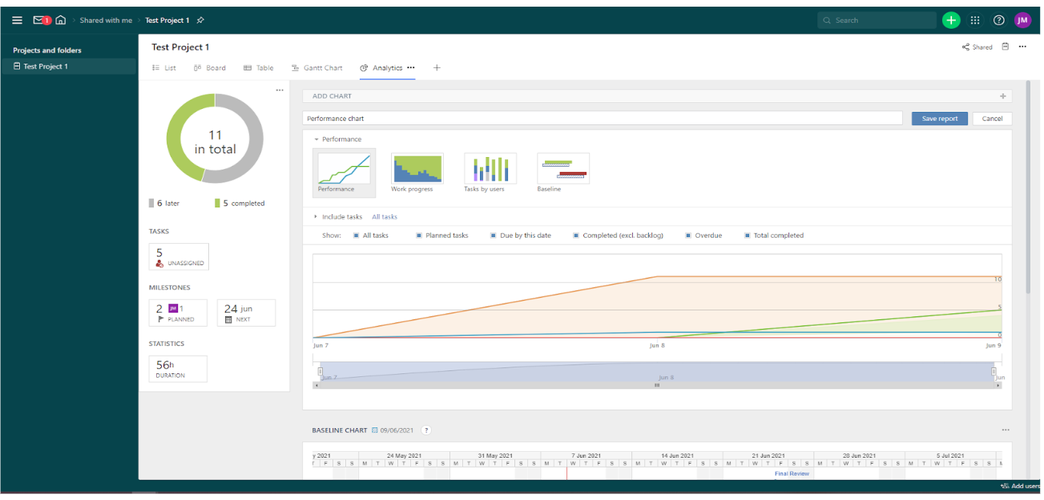Expand the Include tasks option
Image resolution: width=1044 pixels, height=500 pixels.
coord(316,216)
